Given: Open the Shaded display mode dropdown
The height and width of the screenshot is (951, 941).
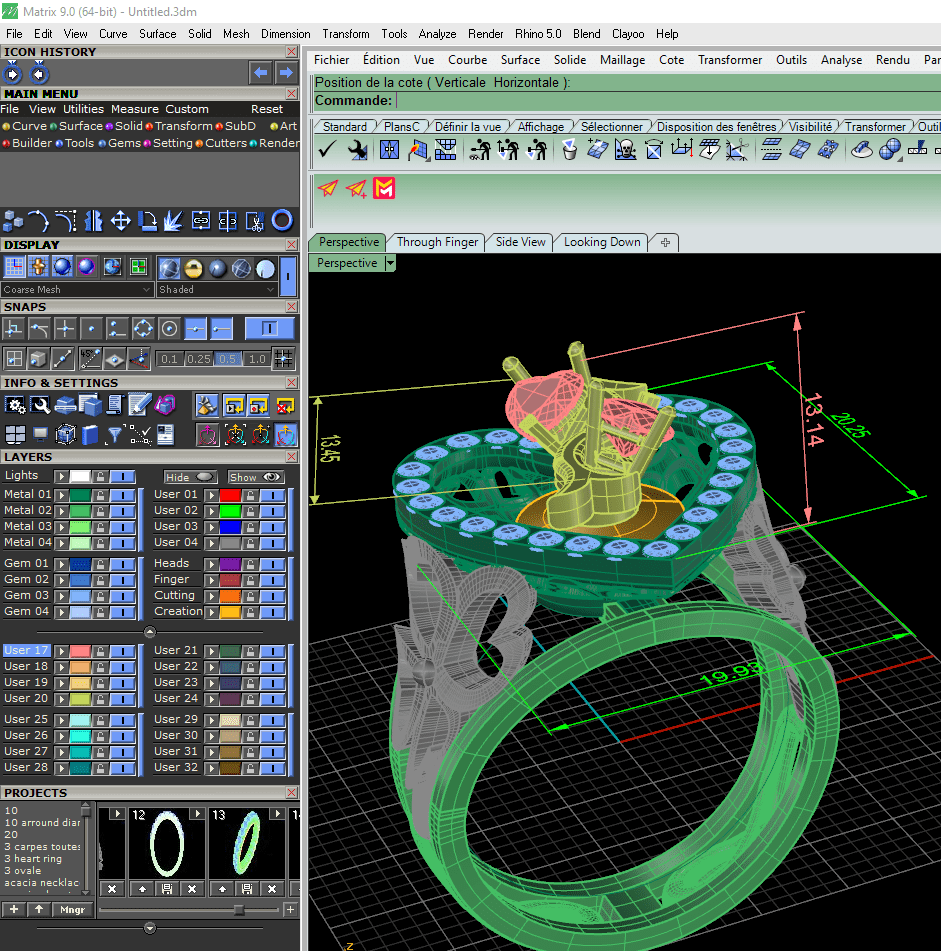Looking at the screenshot, I should point(217,289).
